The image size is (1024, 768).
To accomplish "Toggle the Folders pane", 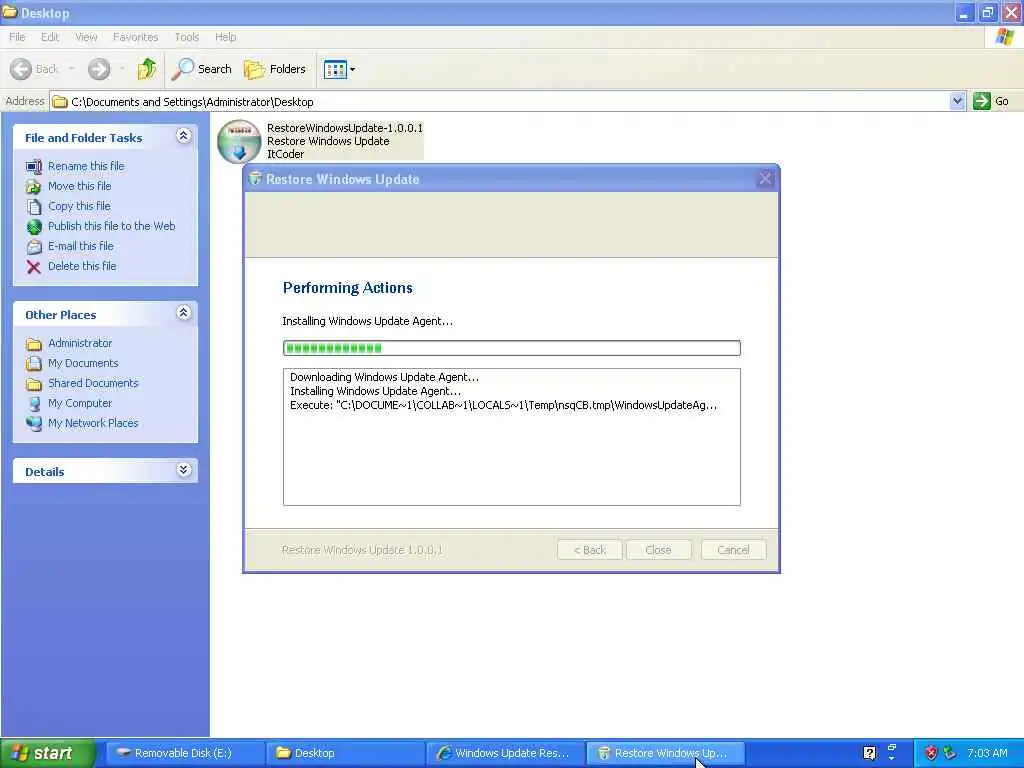I will [x=275, y=69].
